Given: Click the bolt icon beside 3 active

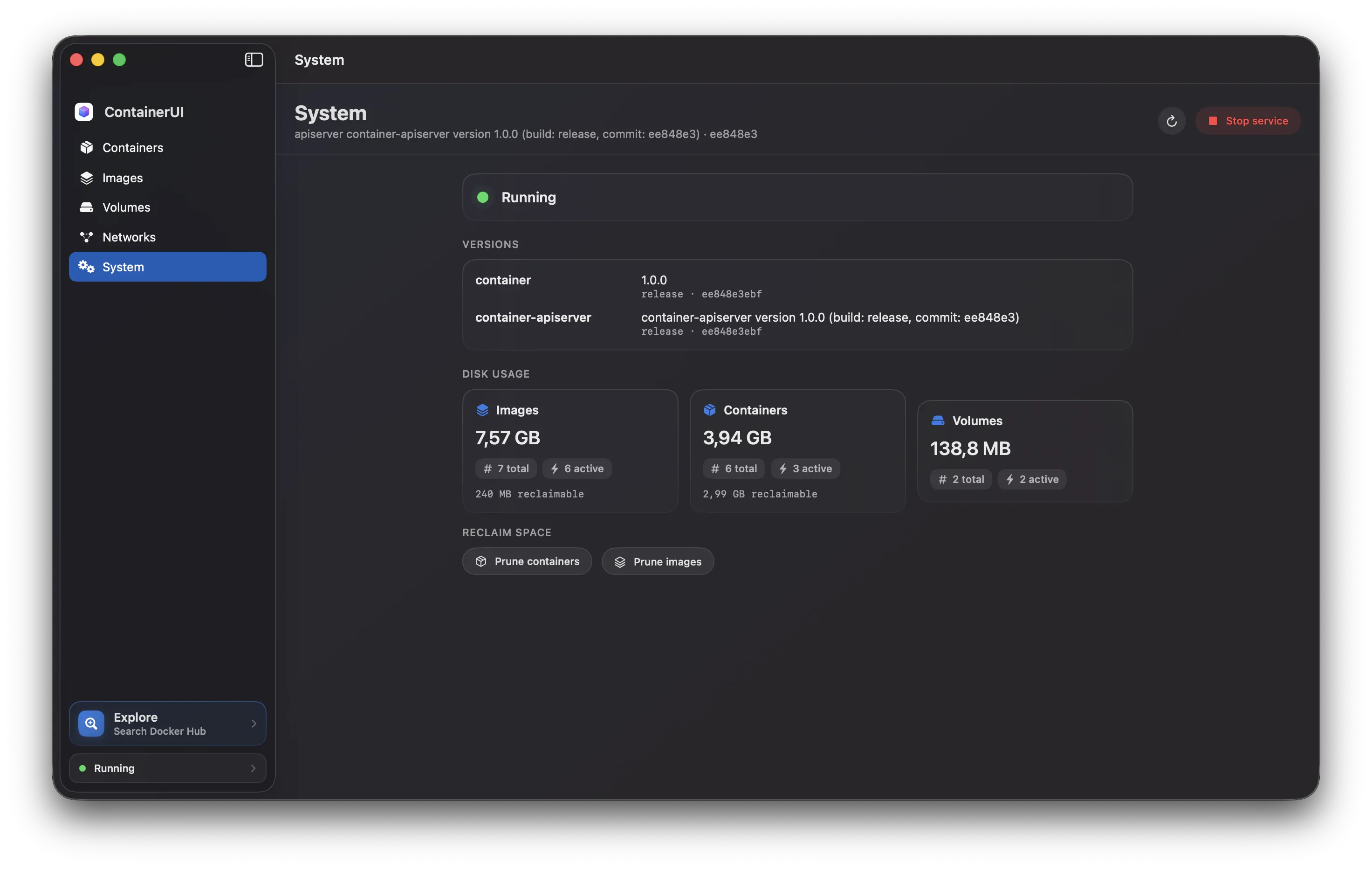Looking at the screenshot, I should point(783,469).
